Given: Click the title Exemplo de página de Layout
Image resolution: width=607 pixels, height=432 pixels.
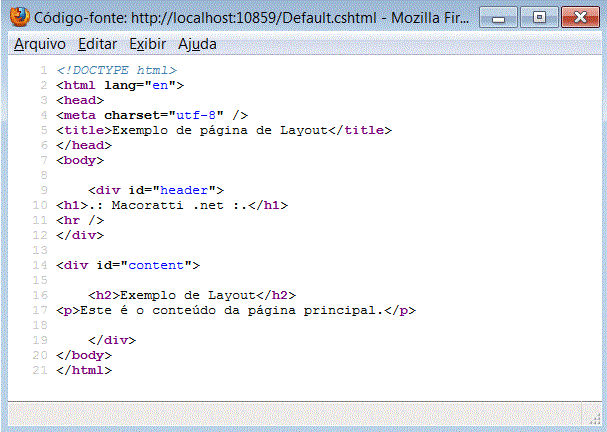Looking at the screenshot, I should click(x=224, y=130).
